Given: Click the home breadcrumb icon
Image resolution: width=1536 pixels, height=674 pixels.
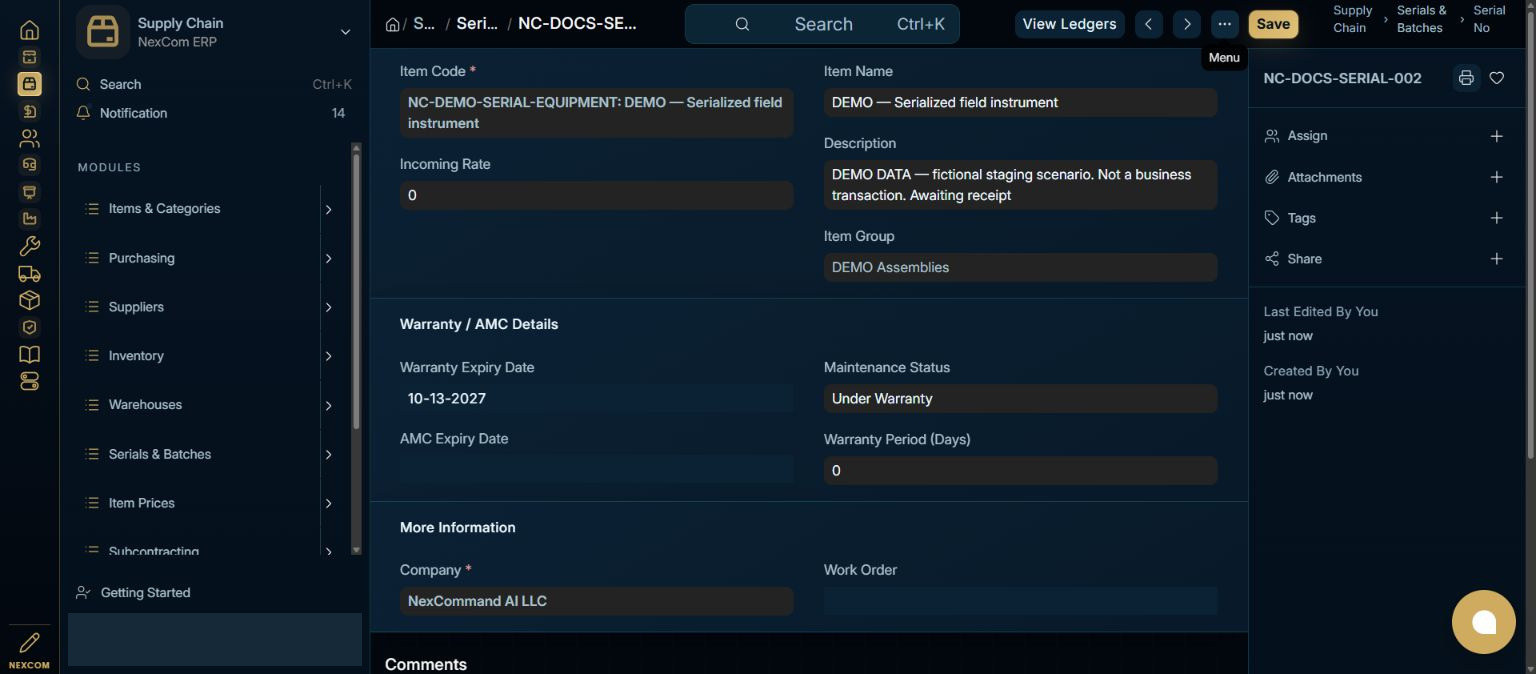Looking at the screenshot, I should pos(393,24).
